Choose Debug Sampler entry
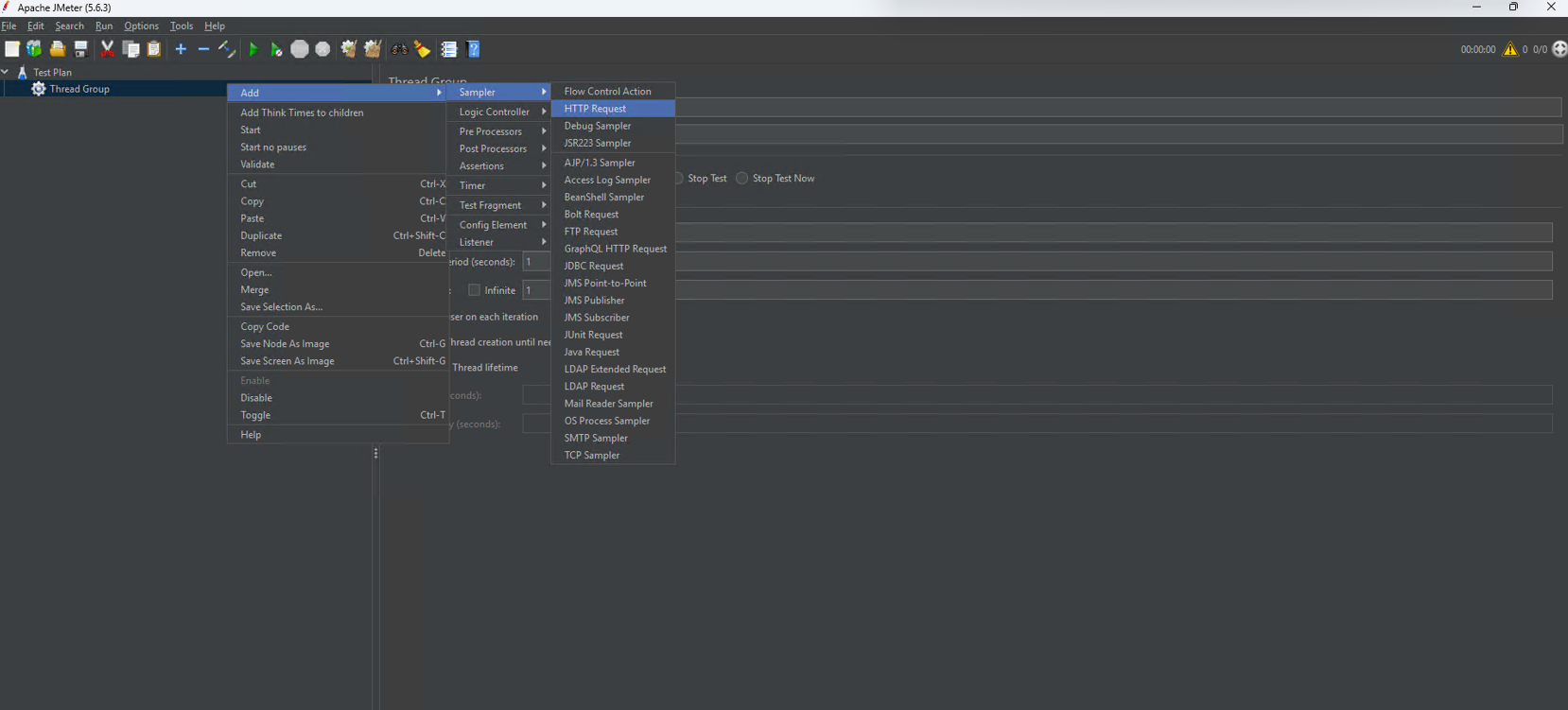This screenshot has height=710, width=1568. pyautogui.click(x=613, y=126)
